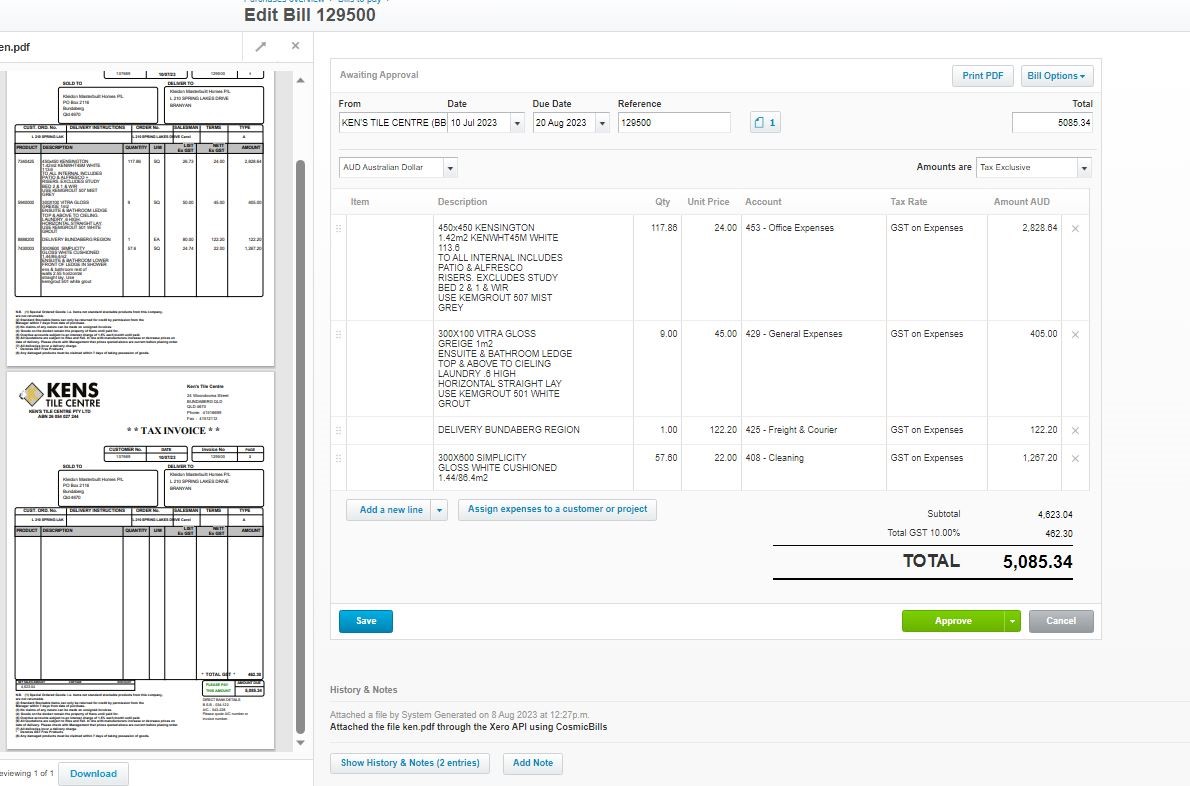Click the 300X100 VITRA GLOSS description cell
The image size is (1190, 786).
point(534,369)
